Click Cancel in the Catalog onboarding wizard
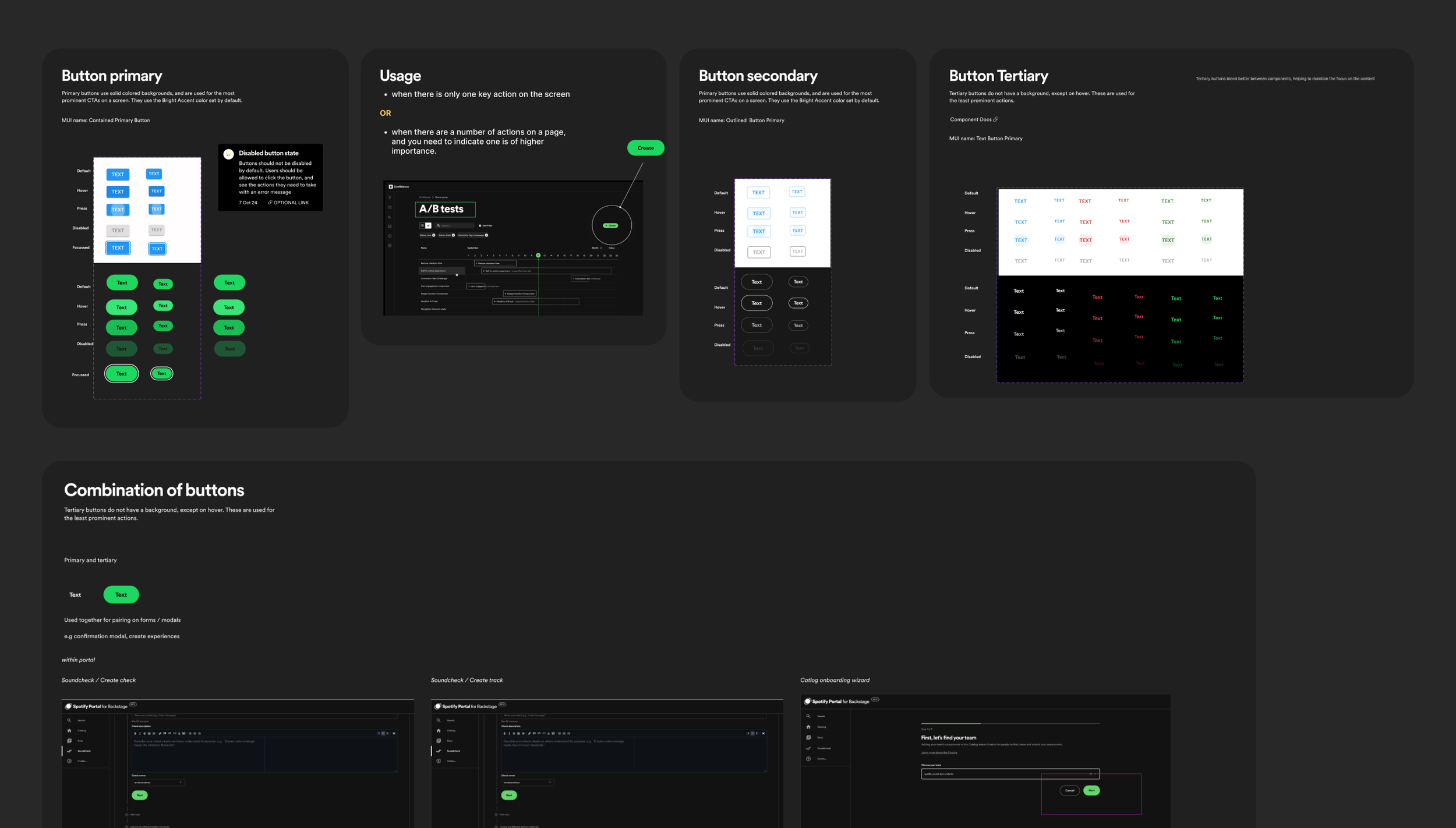The height and width of the screenshot is (828, 1456). click(x=1070, y=791)
